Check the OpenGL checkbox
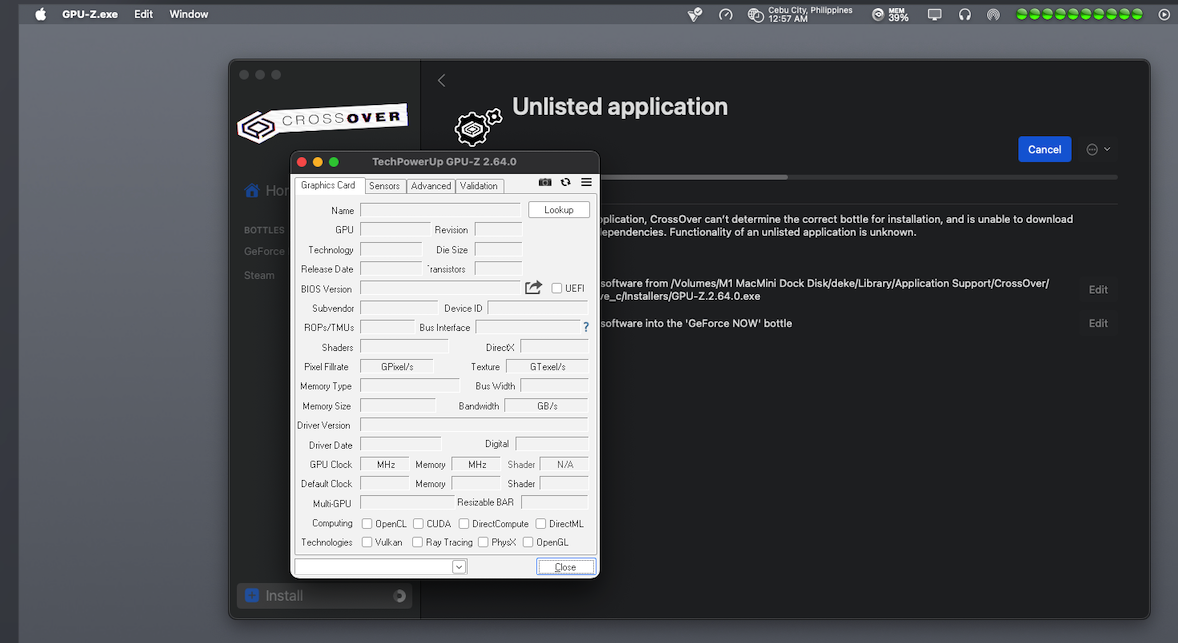 527,542
